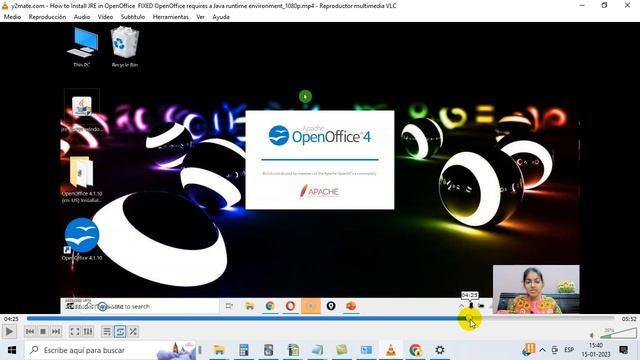Open Sticky Notes icon on taskbar

(x=342, y=350)
